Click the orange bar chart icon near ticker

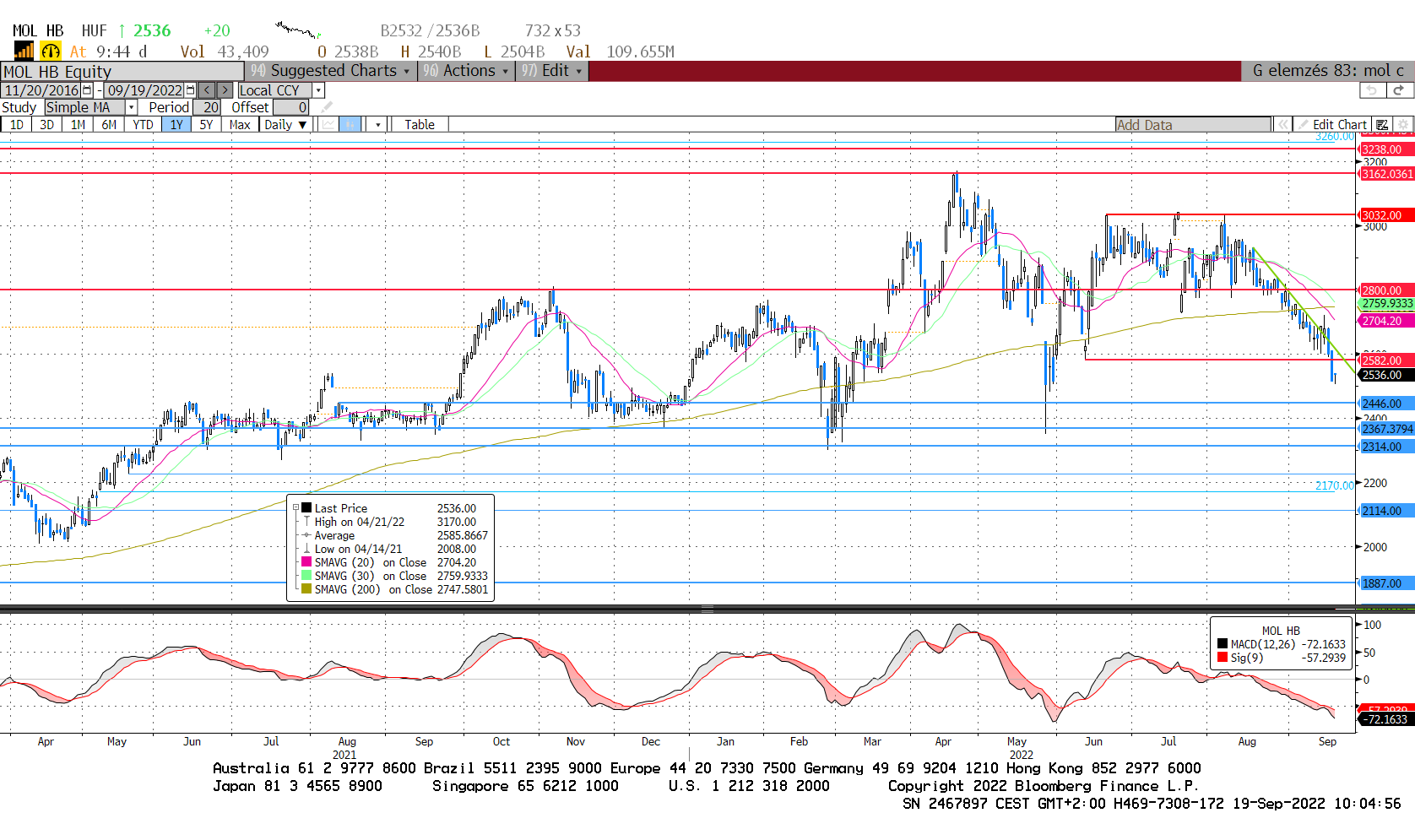tap(24, 51)
